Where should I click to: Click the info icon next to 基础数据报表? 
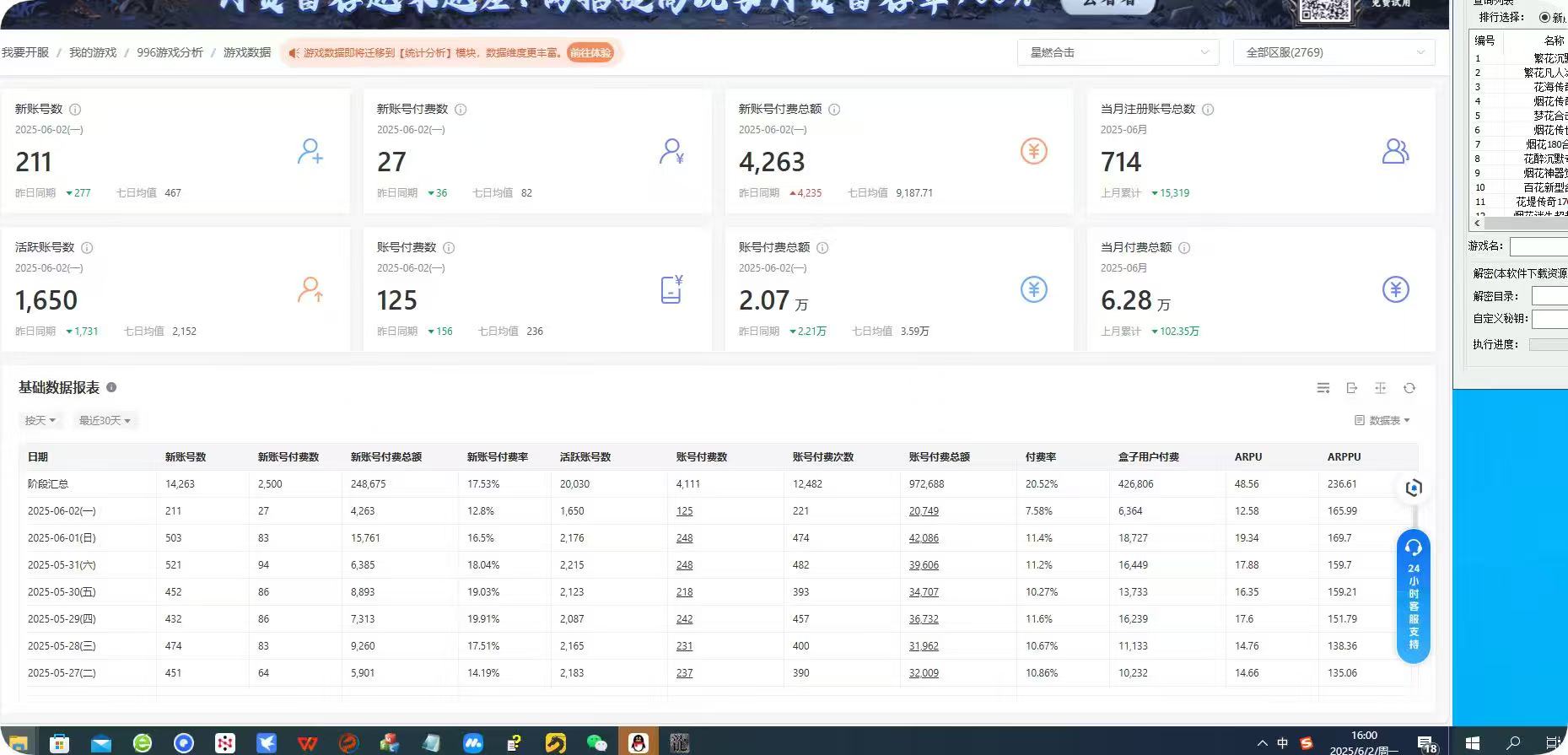pyautogui.click(x=111, y=387)
